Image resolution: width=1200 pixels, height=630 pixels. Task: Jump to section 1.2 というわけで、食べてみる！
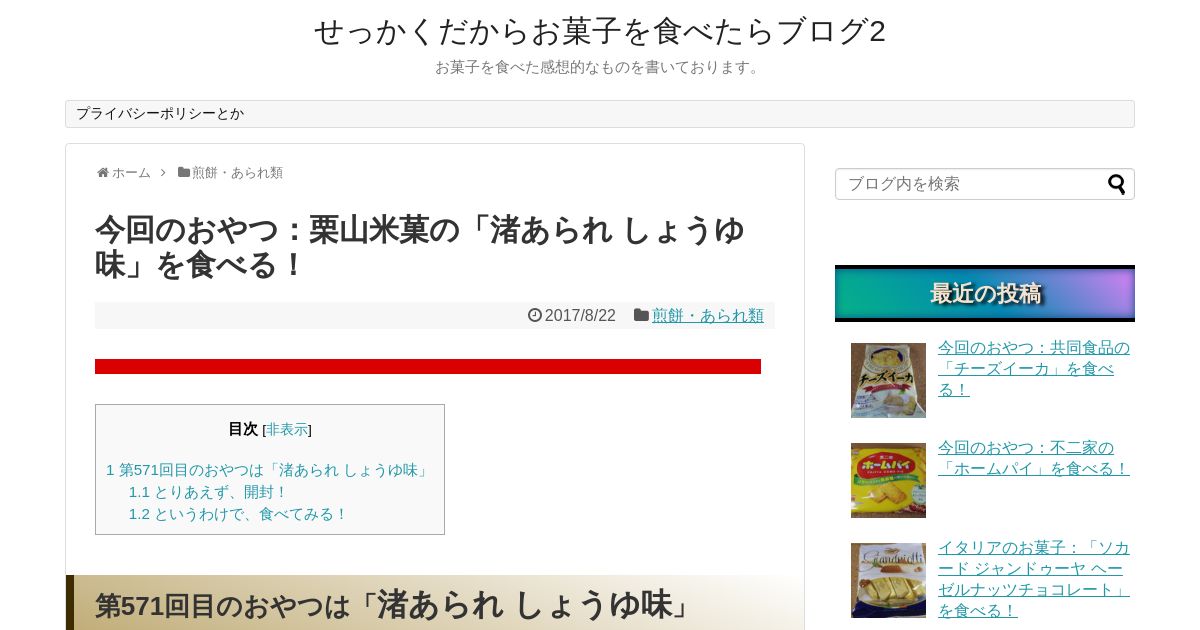click(x=238, y=514)
